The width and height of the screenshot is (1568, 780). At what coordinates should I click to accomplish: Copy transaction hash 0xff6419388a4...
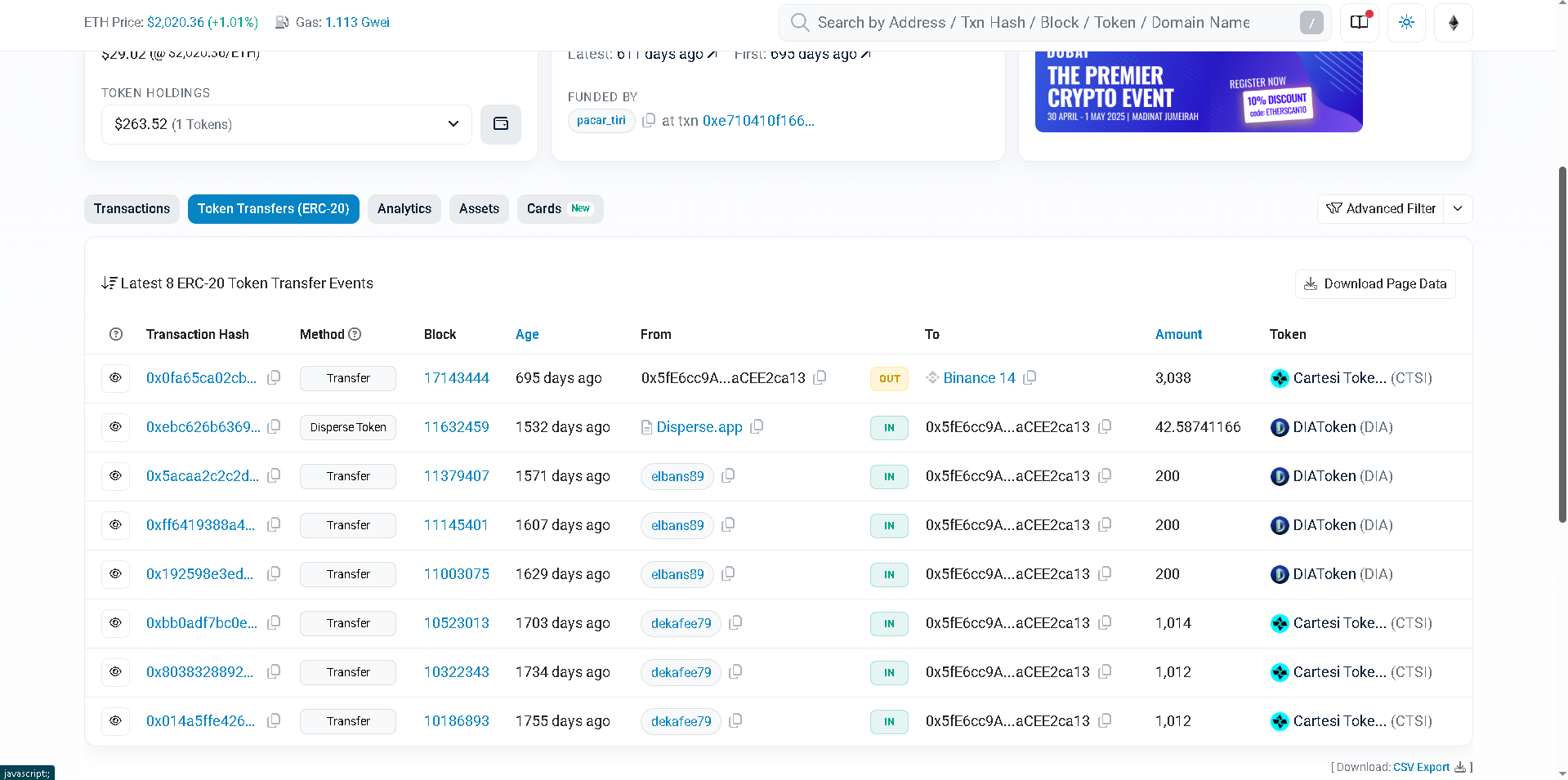pos(275,524)
